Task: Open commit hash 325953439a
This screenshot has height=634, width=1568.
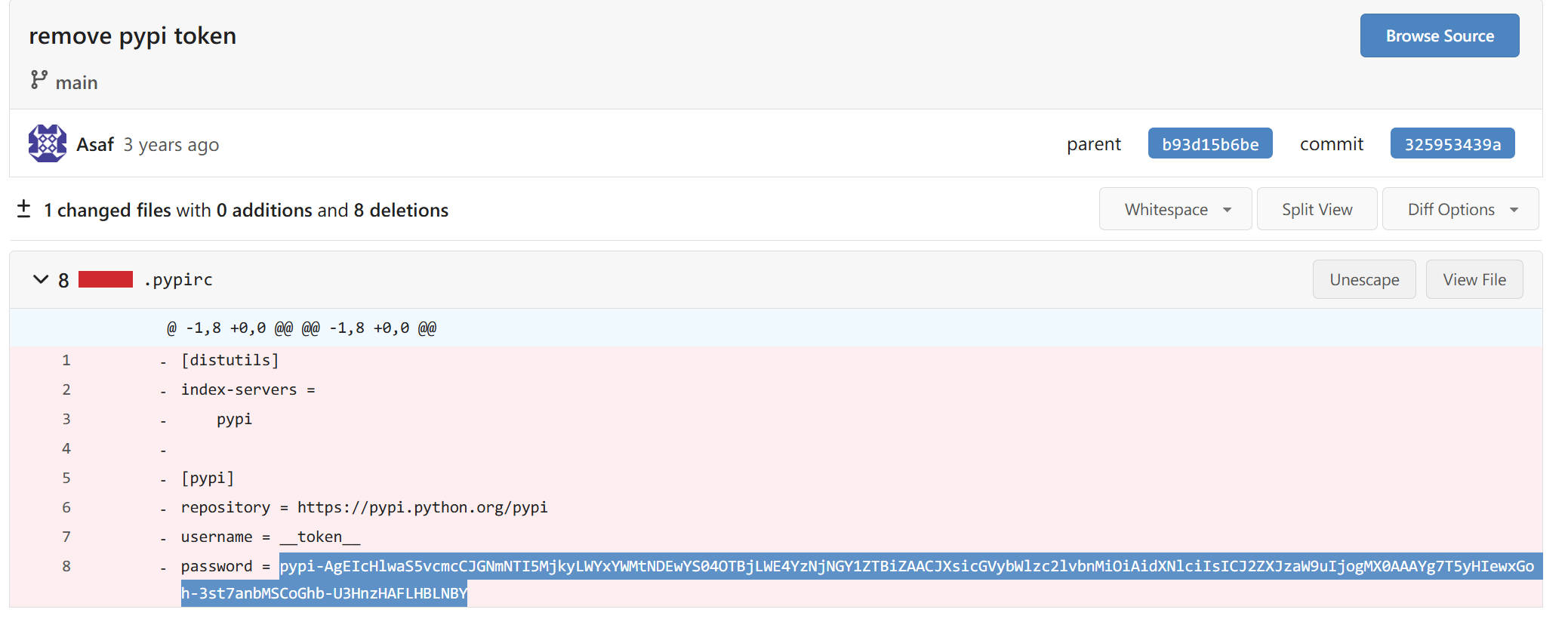Action: coord(1452,143)
